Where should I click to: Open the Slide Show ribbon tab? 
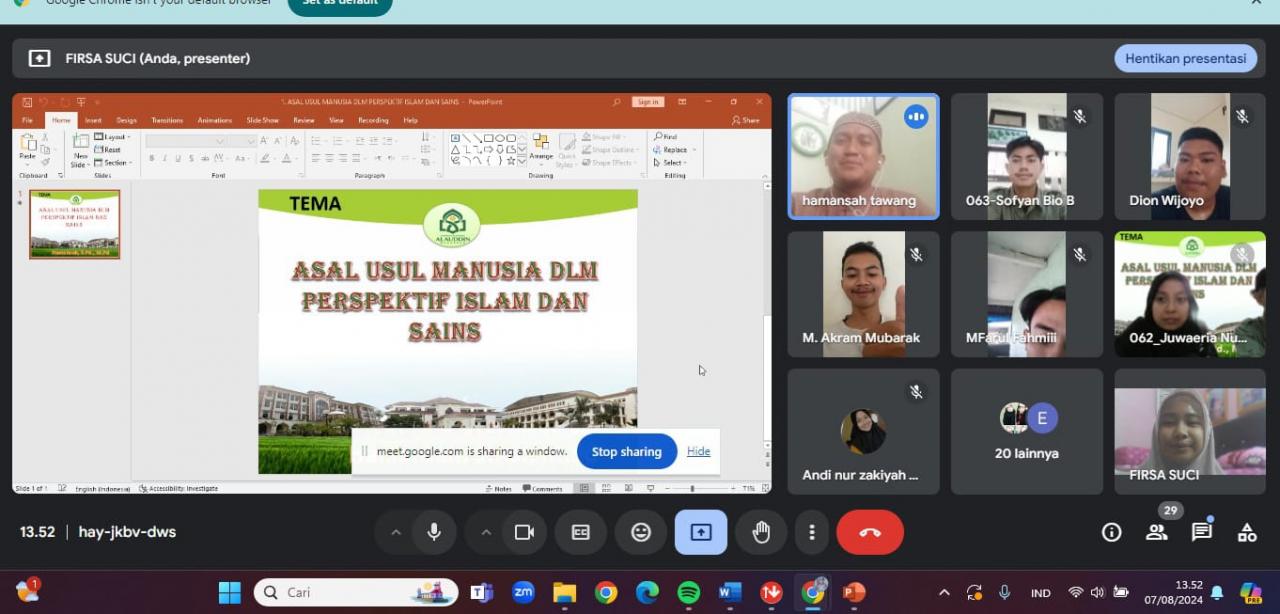pyautogui.click(x=263, y=119)
